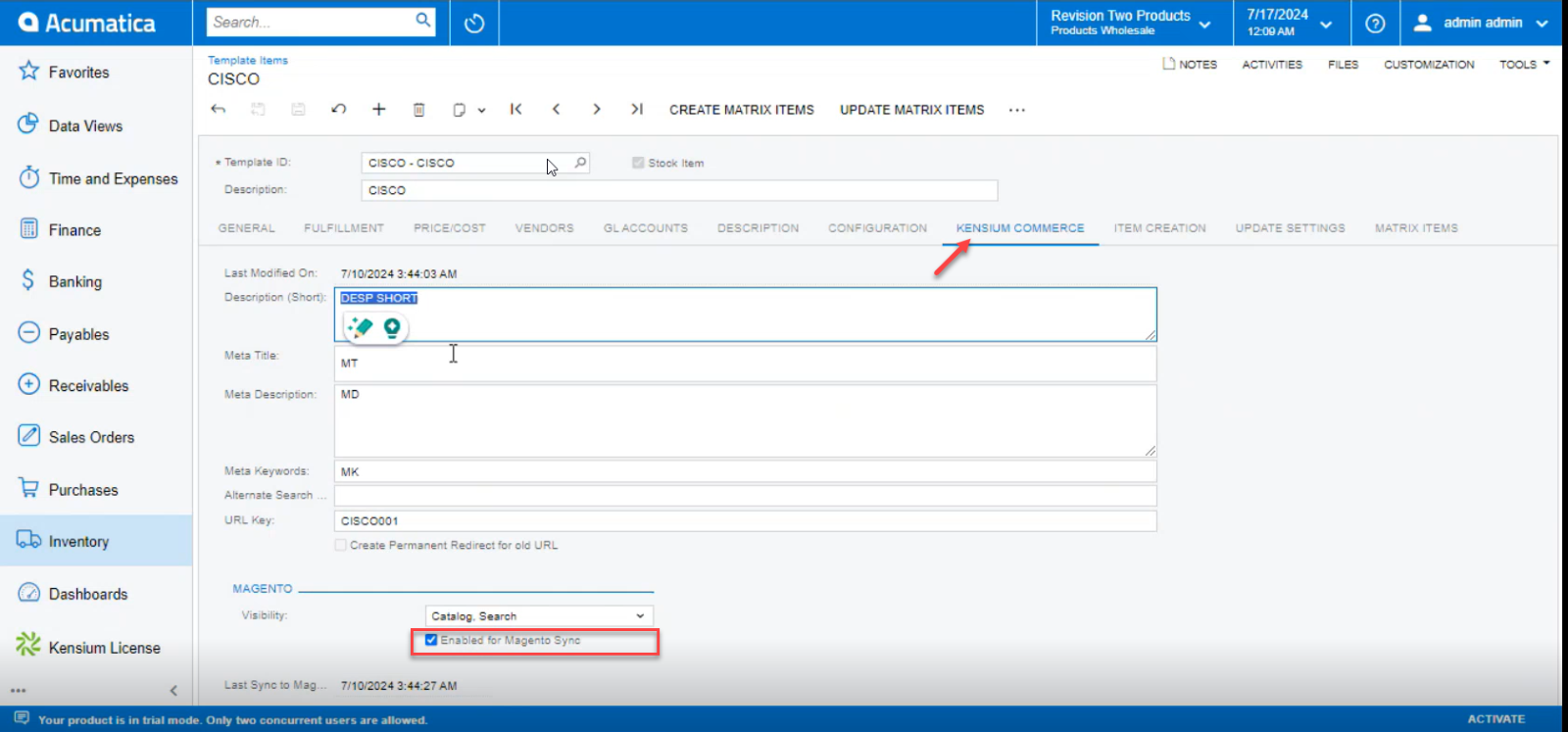Click into the Meta Keywords field

(745, 471)
